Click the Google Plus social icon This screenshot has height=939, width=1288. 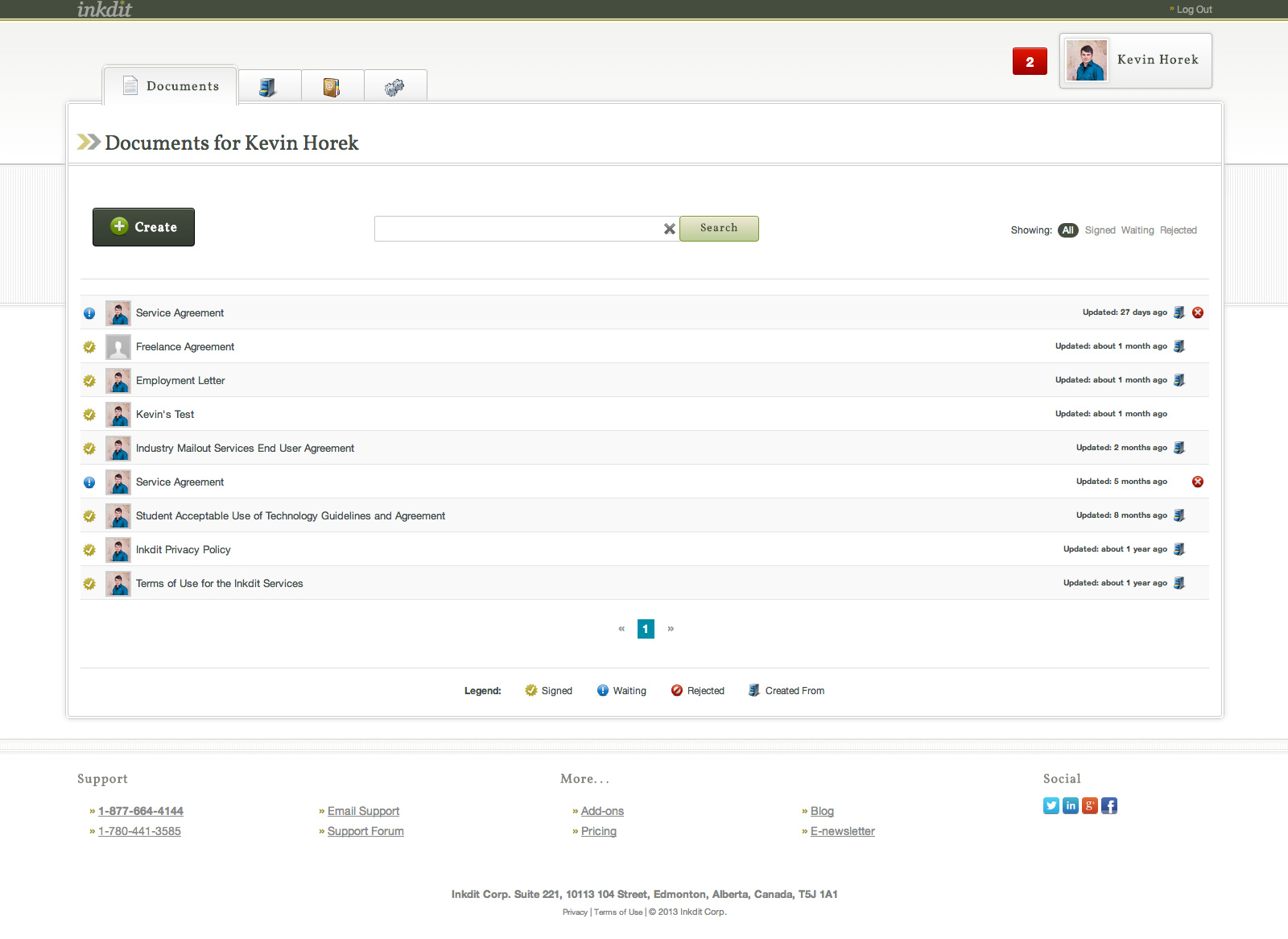[x=1090, y=806]
